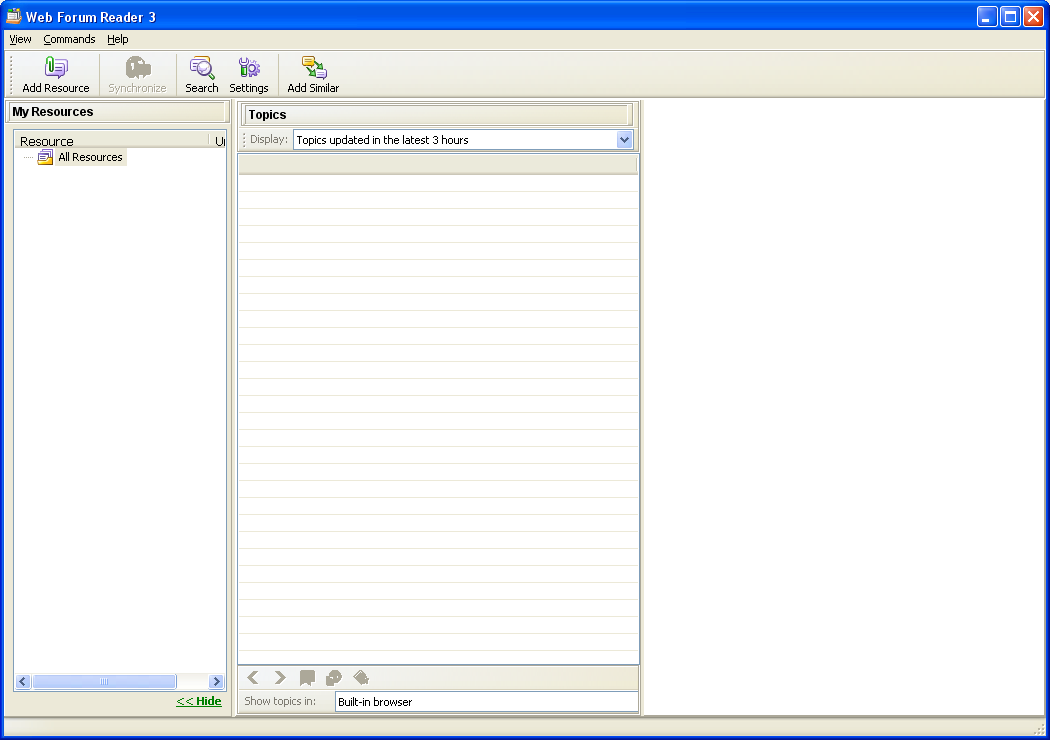The width and height of the screenshot is (1050, 740).
Task: Select All Resources in the tree
Action: pyautogui.click(x=90, y=157)
